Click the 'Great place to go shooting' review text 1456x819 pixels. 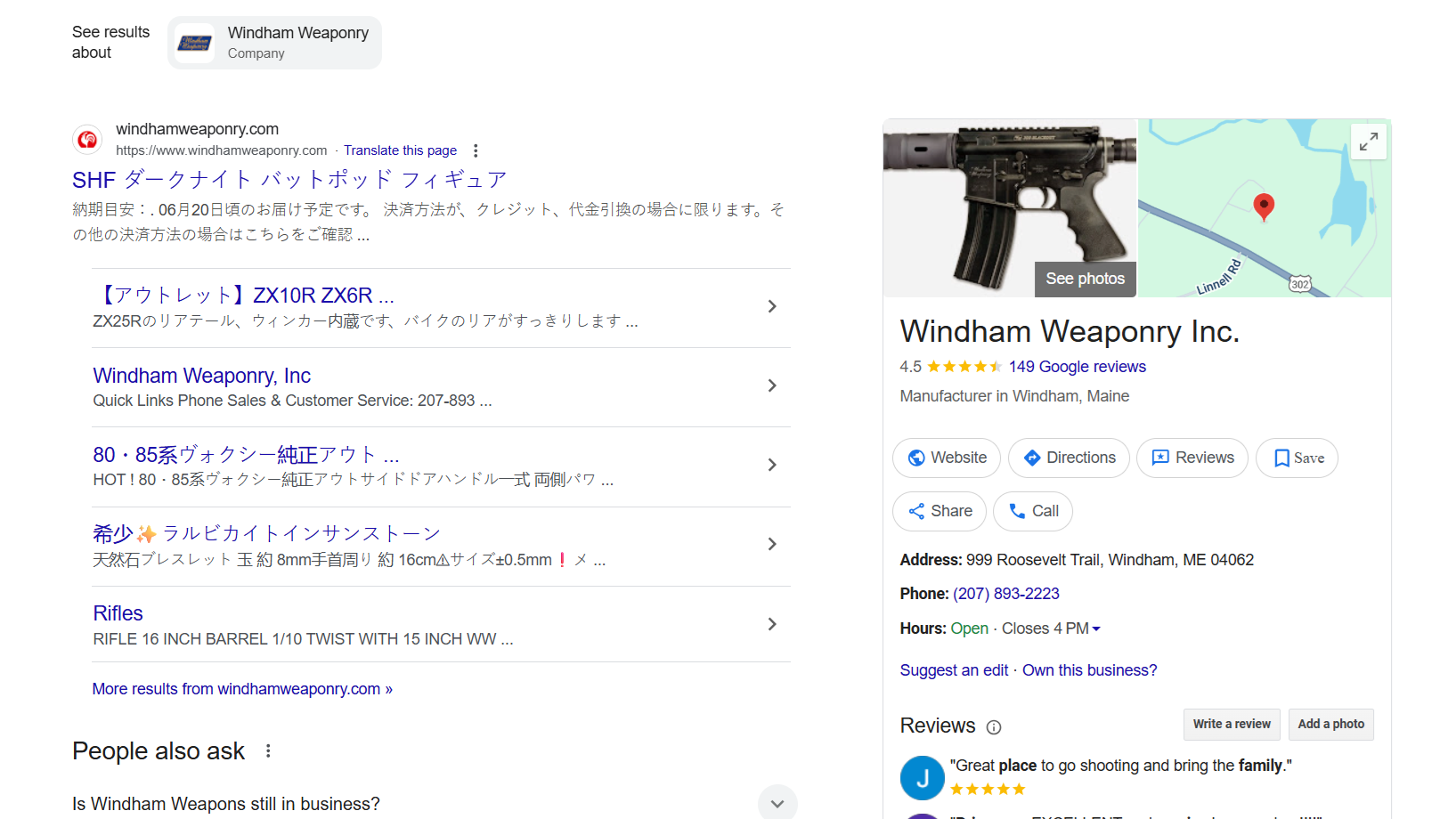point(1121,766)
